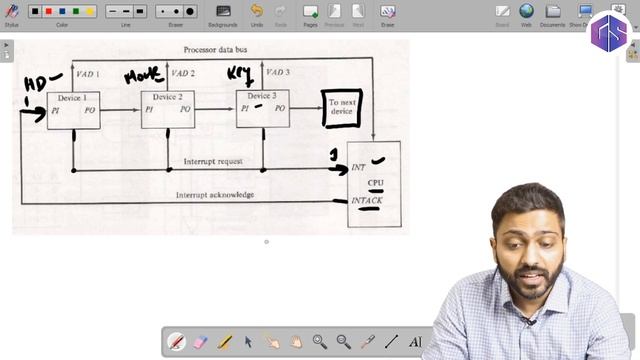
Task: Toggle the Stylus palette button
Action: coord(11,14)
